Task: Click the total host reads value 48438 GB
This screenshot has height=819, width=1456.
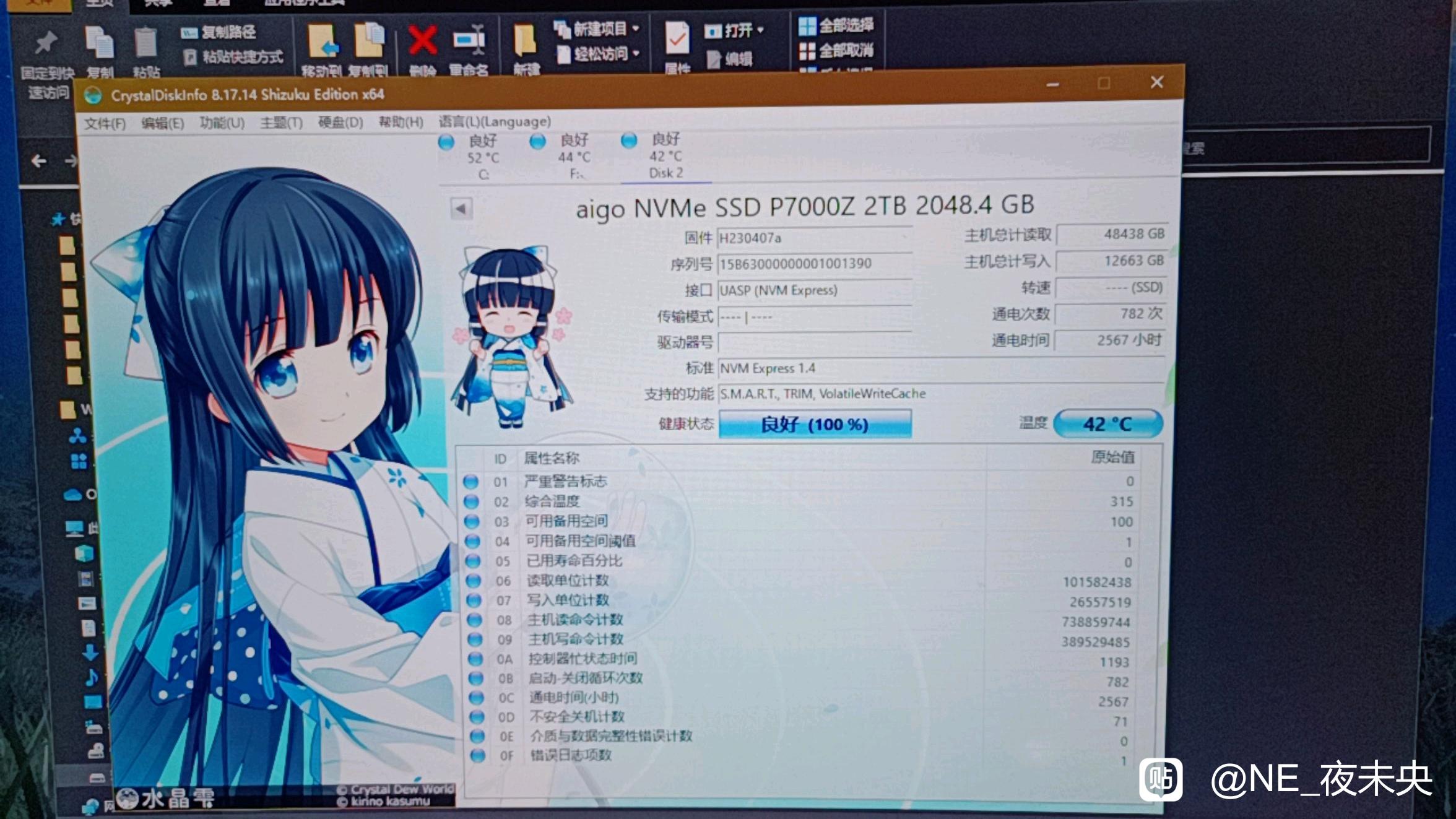Action: pyautogui.click(x=1112, y=234)
